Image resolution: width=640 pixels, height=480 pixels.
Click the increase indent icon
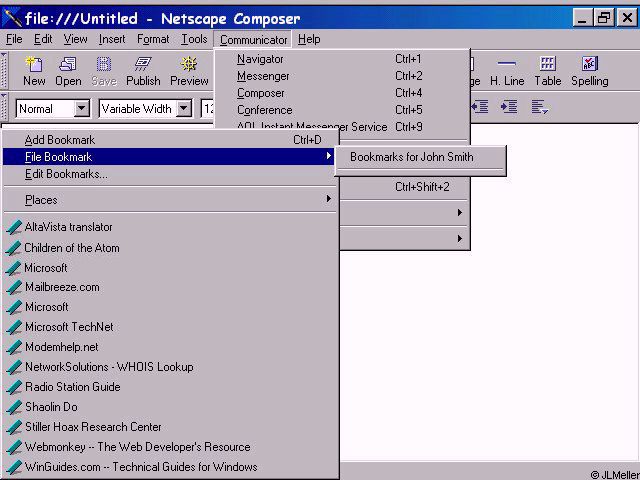click(x=509, y=107)
